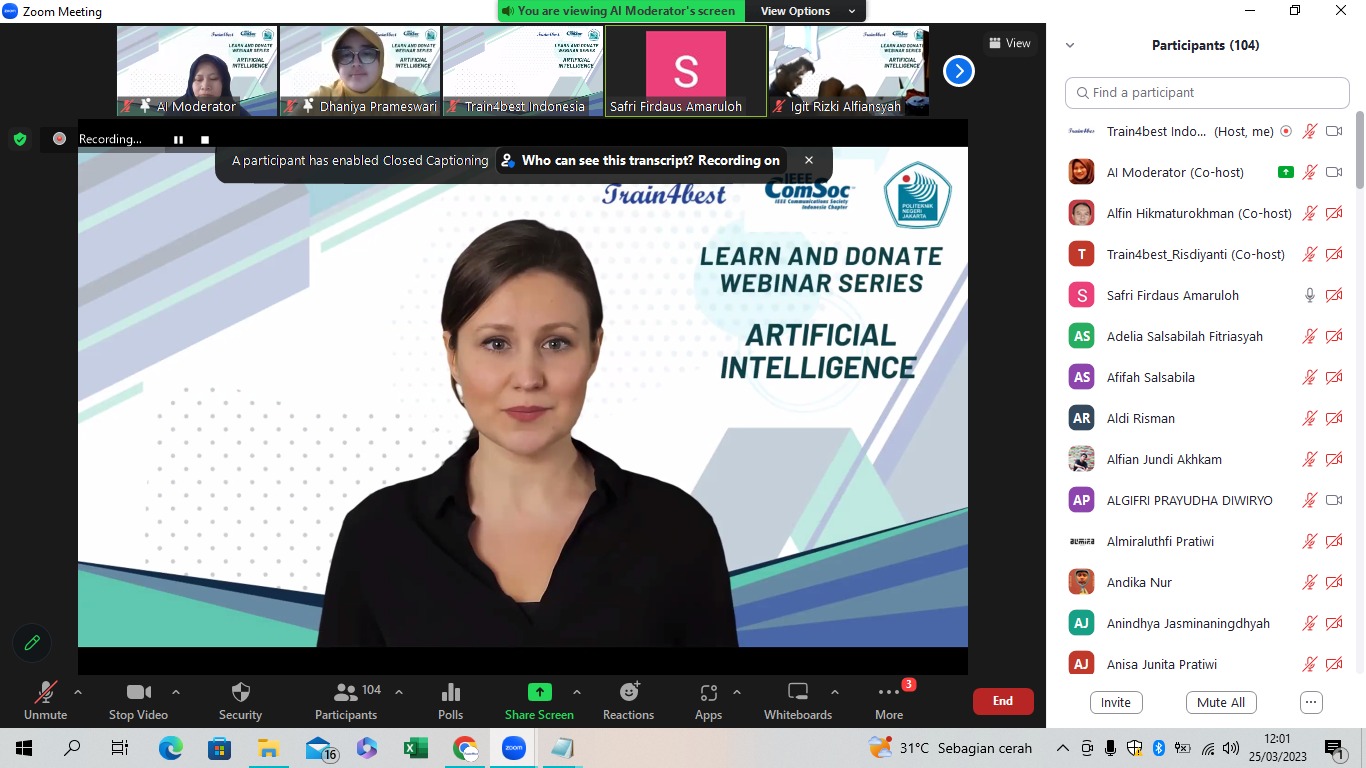Open the View layout menu
Viewport: 1366px width, 768px height.
point(1009,43)
